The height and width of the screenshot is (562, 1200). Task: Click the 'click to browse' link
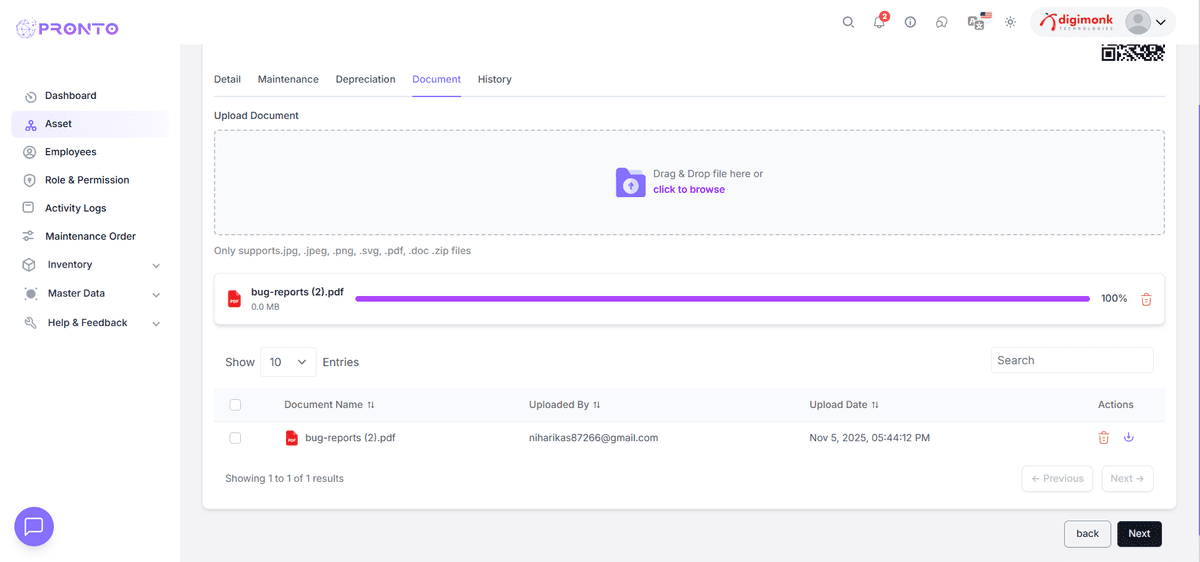[x=689, y=189]
